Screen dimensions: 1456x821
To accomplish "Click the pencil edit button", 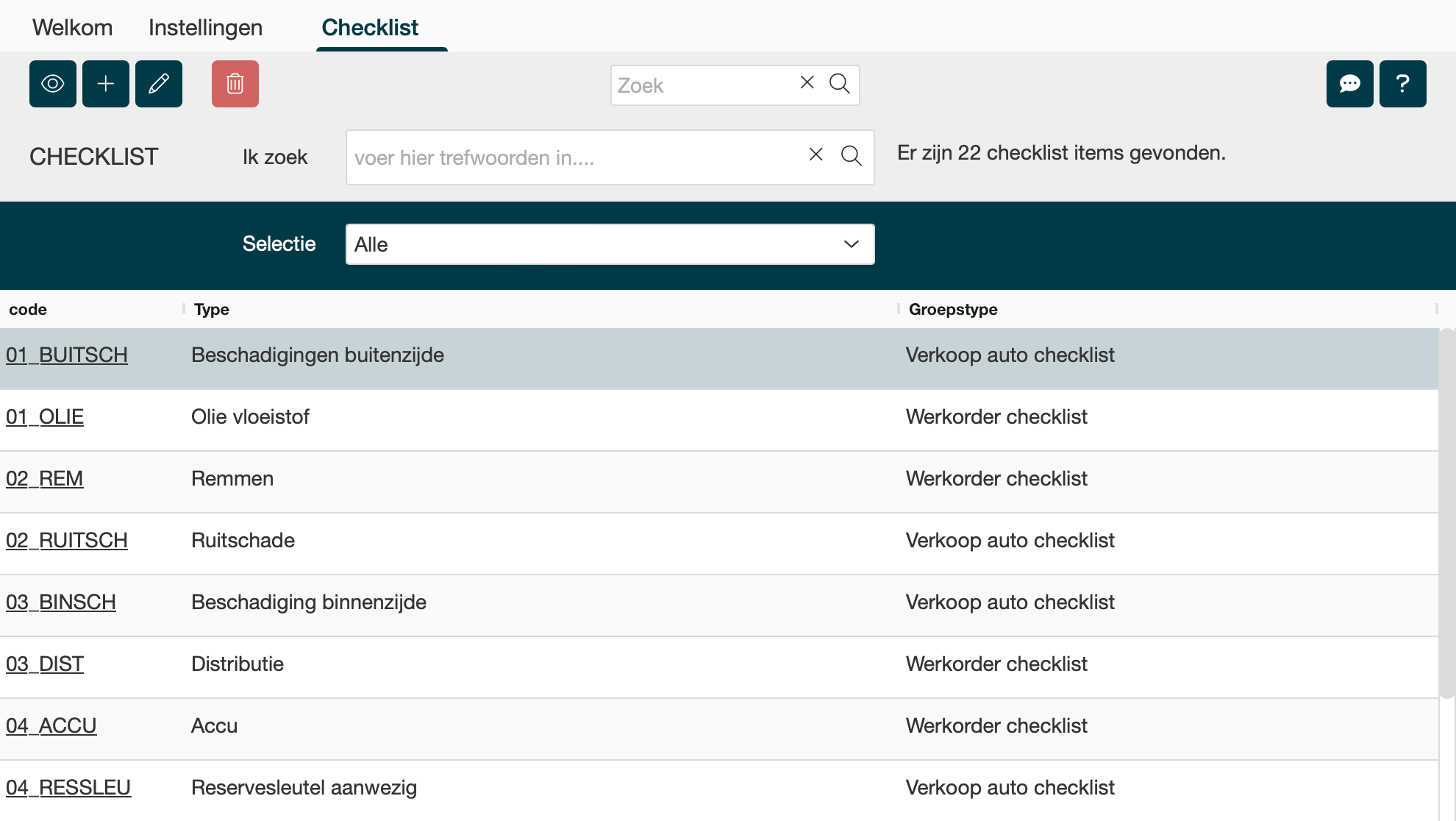I will (159, 84).
